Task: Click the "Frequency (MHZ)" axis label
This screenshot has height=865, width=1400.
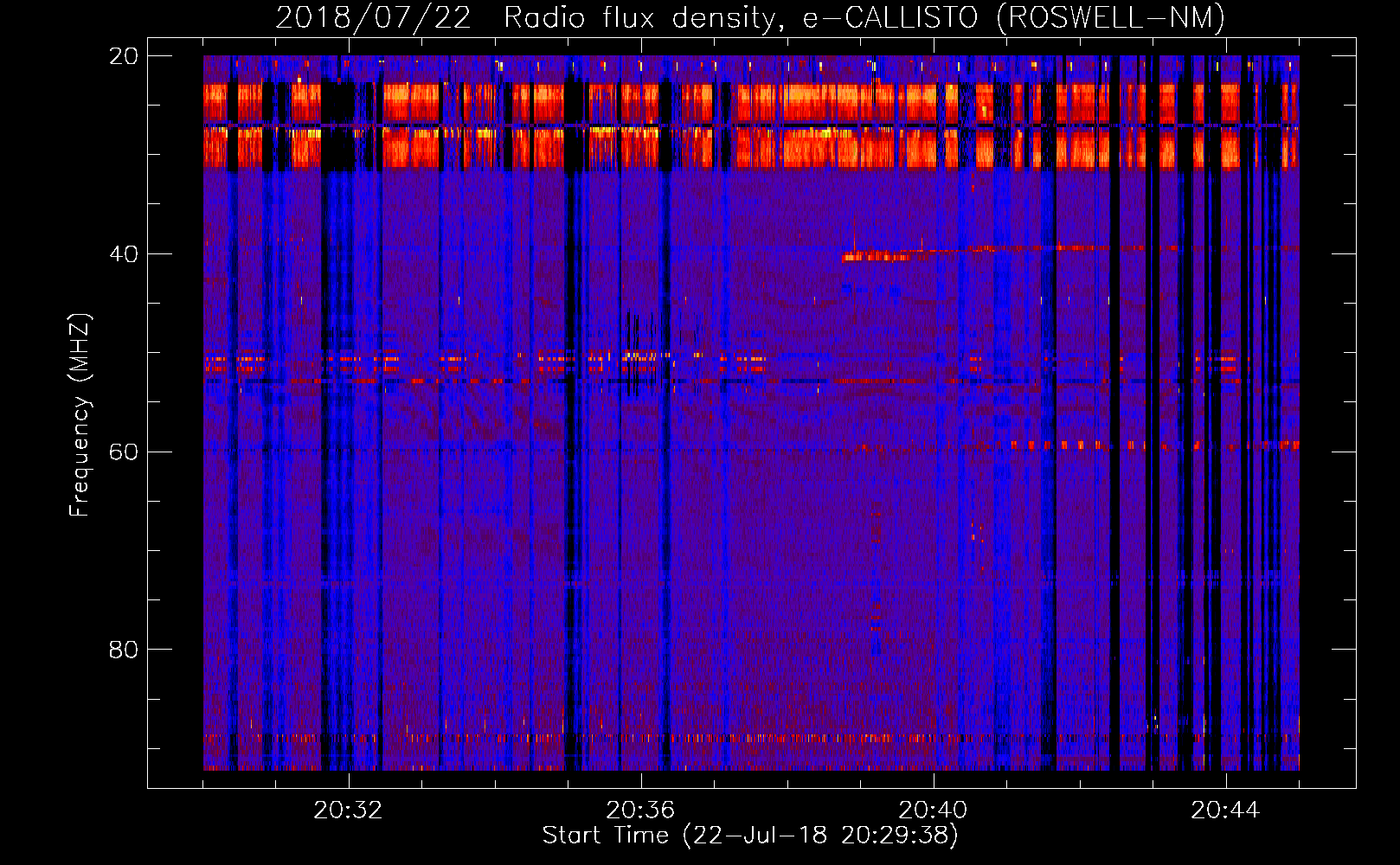Action: click(80, 415)
